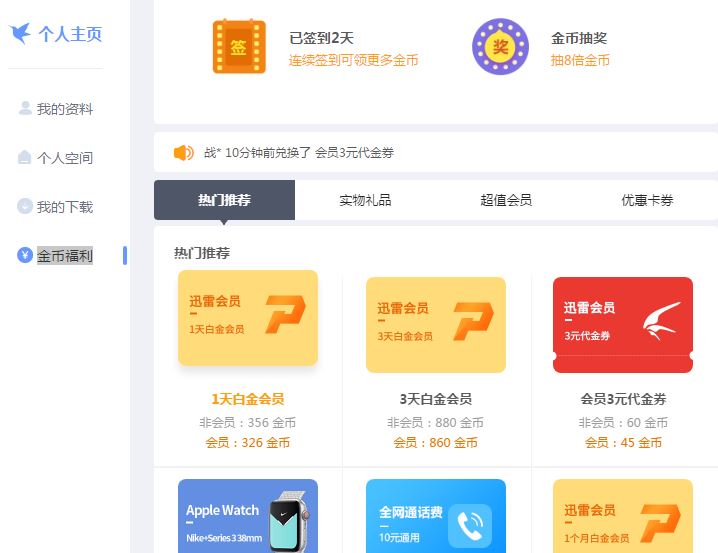Image resolution: width=718 pixels, height=553 pixels.
Task: Switch to the 热门推荐 tab
Action: pos(224,200)
